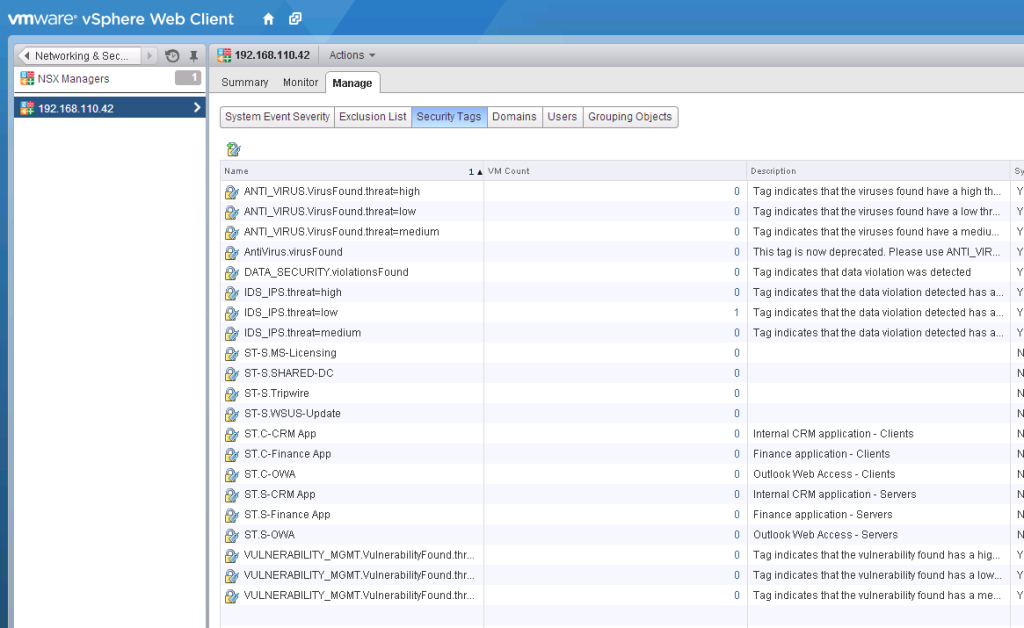Viewport: 1024px width, 628px height.
Task: Click tag icon for ST.C-Finance App
Action: click(231, 455)
